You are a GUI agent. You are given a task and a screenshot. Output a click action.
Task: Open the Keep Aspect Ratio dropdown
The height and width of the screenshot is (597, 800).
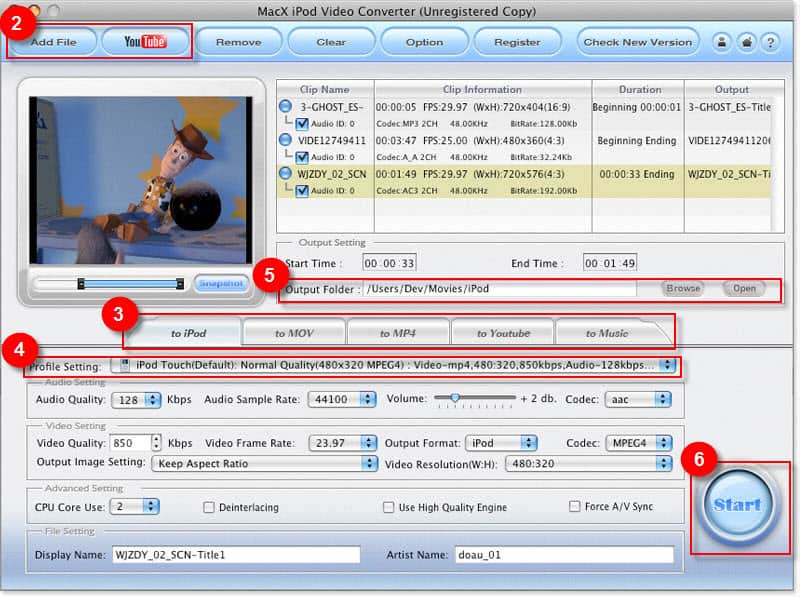tap(264, 463)
